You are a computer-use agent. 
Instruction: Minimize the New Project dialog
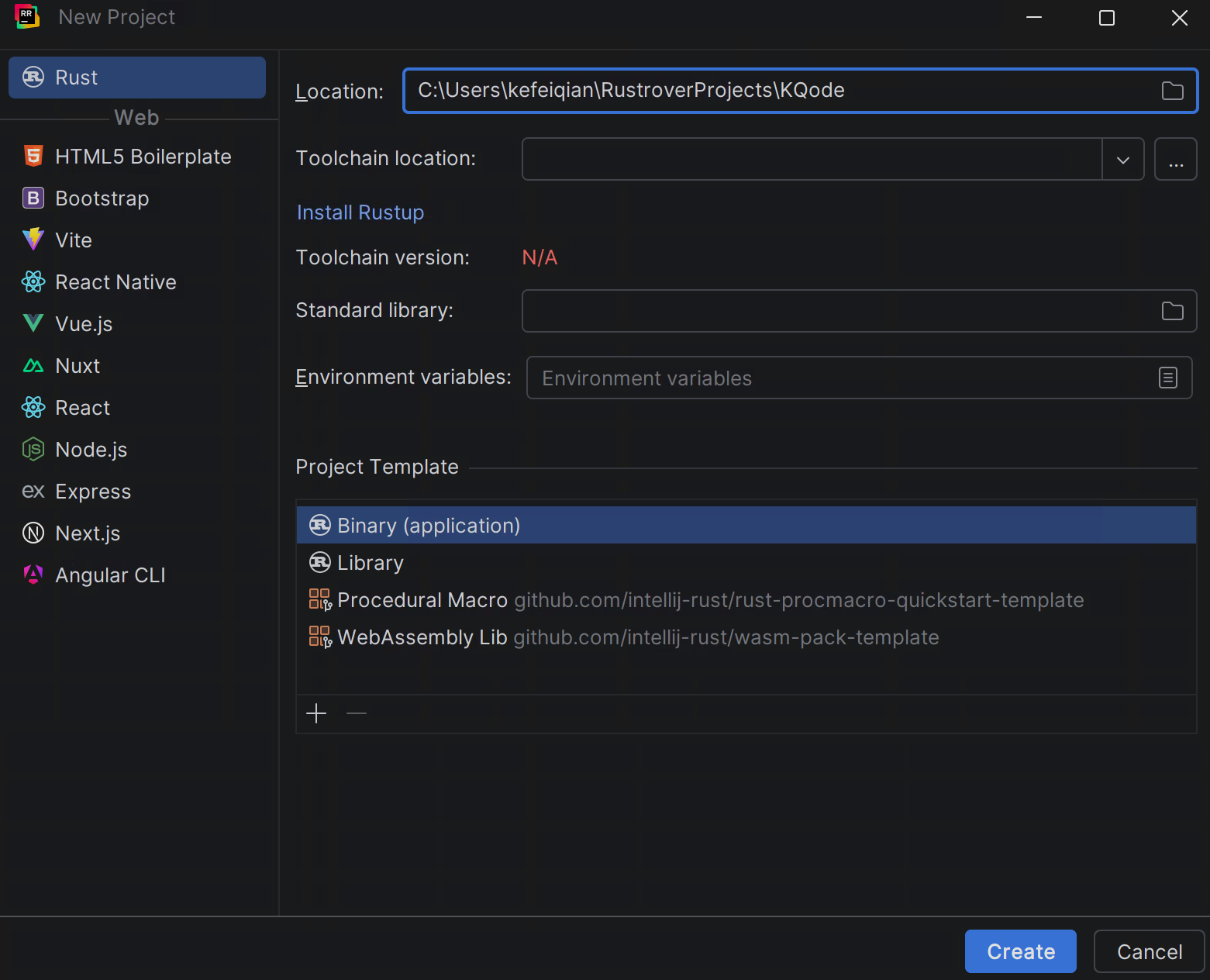click(x=1034, y=17)
